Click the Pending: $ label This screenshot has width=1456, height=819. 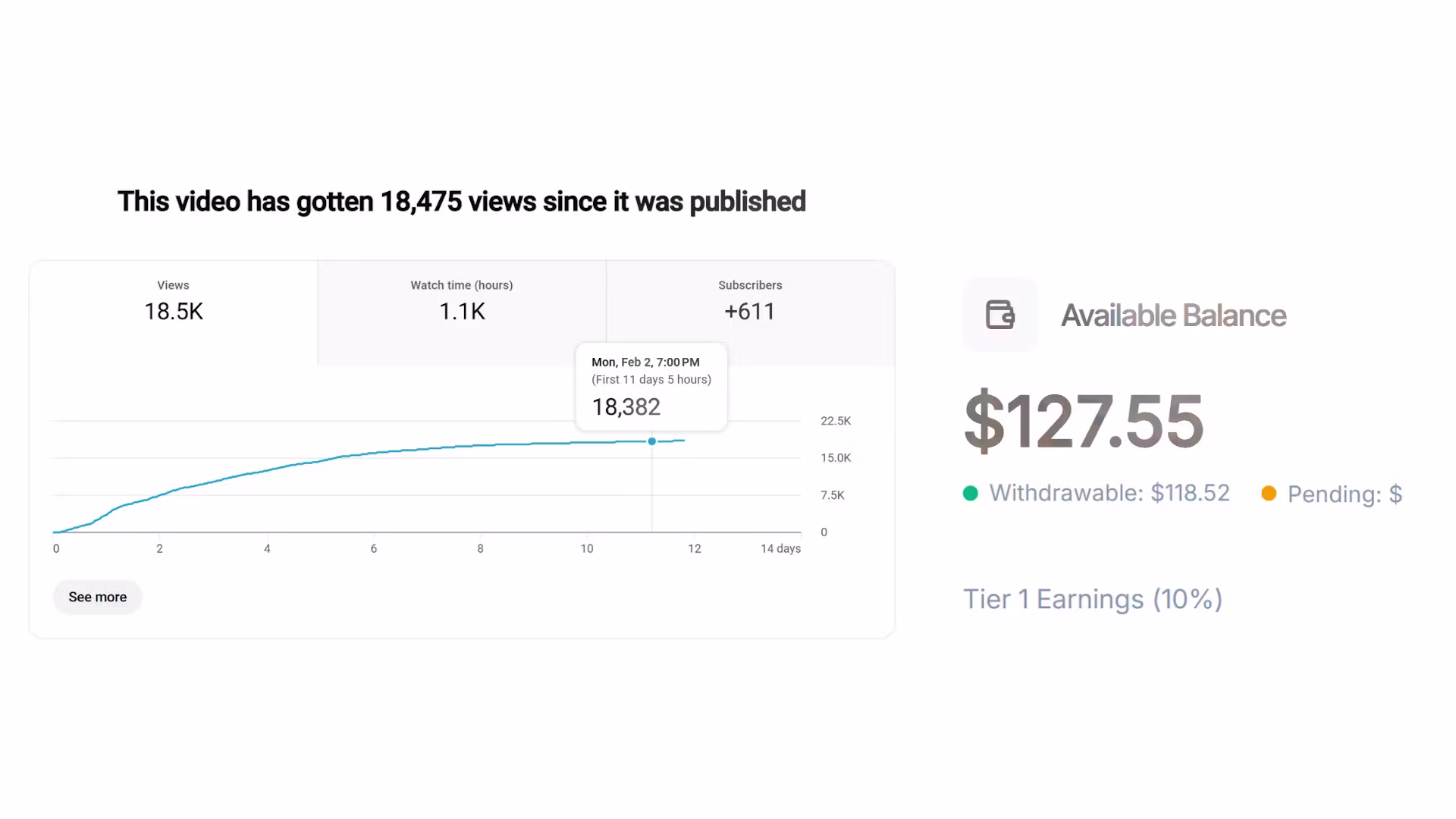point(1345,494)
